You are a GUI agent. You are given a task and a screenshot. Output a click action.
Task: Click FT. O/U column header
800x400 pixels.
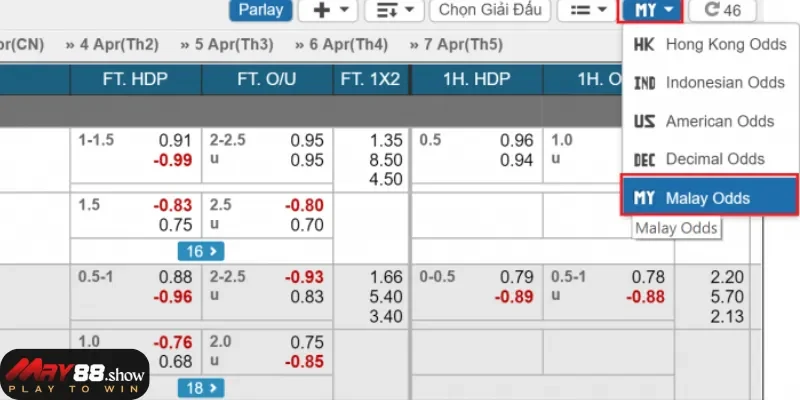coord(267,79)
